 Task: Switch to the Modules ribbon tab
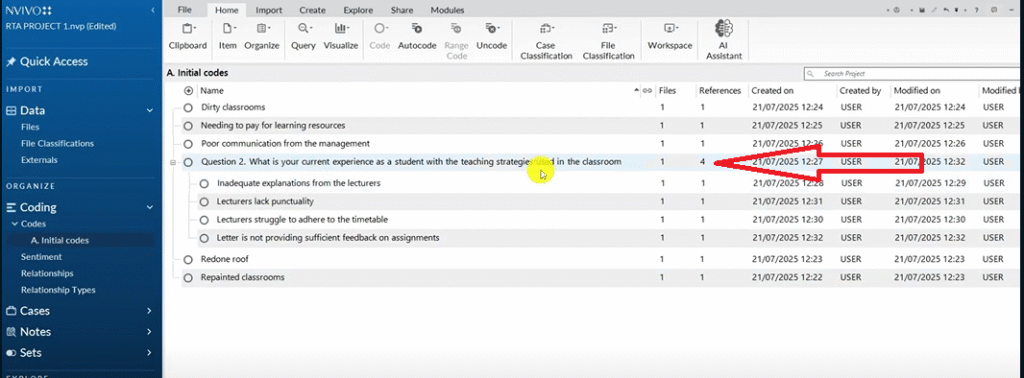click(x=447, y=10)
